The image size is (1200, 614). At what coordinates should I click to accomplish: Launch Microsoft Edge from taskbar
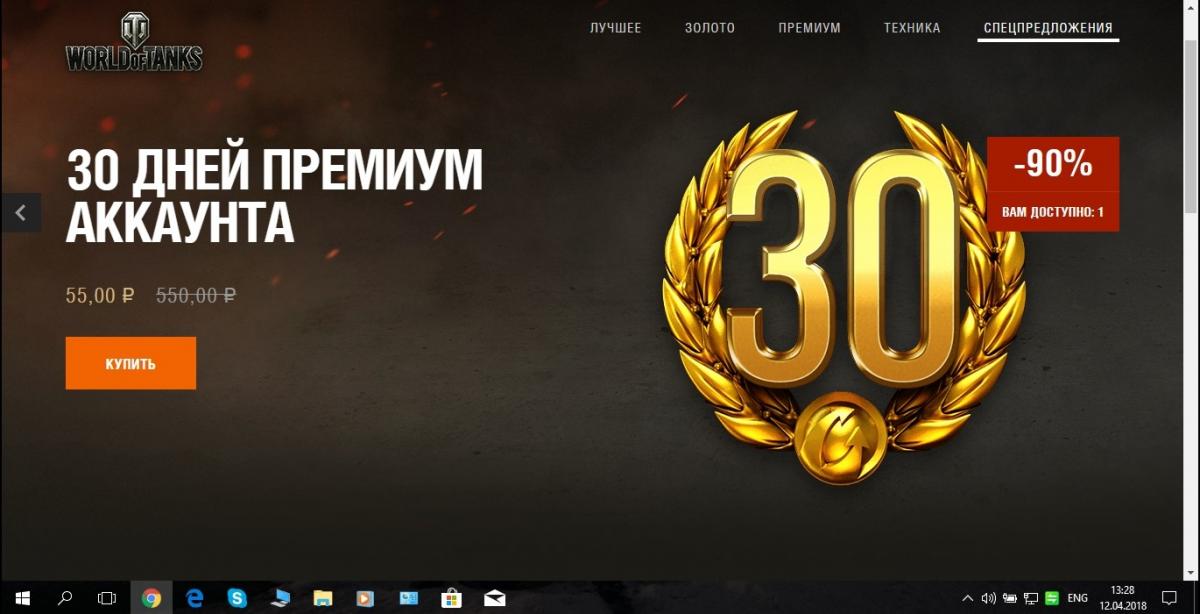(x=194, y=598)
